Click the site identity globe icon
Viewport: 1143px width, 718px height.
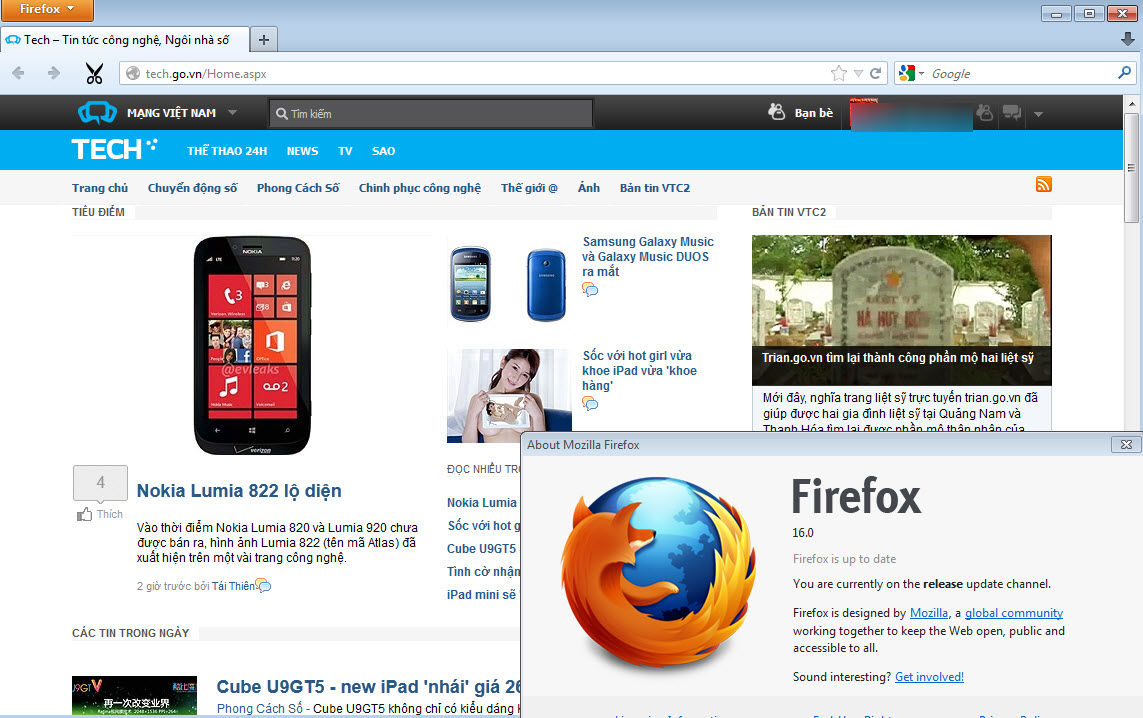click(x=133, y=74)
